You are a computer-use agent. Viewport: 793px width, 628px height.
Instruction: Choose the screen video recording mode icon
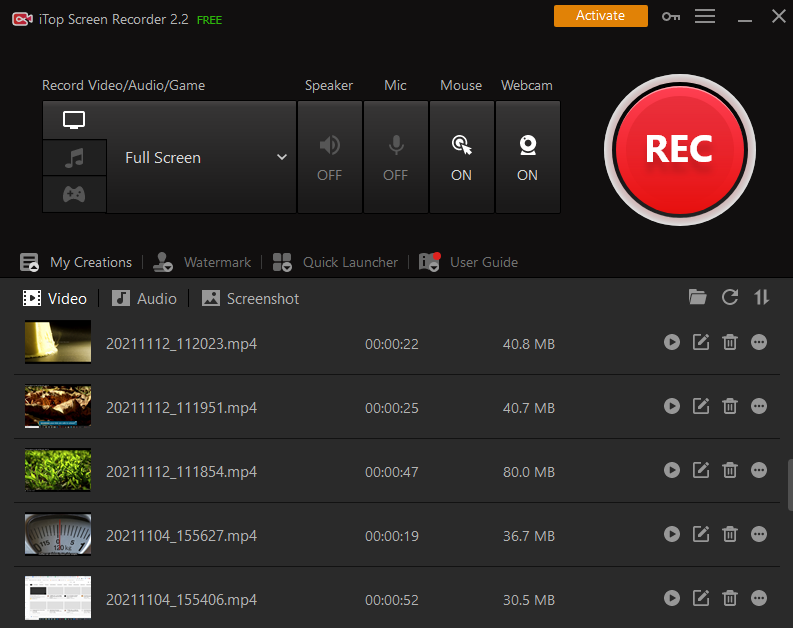click(x=74, y=120)
